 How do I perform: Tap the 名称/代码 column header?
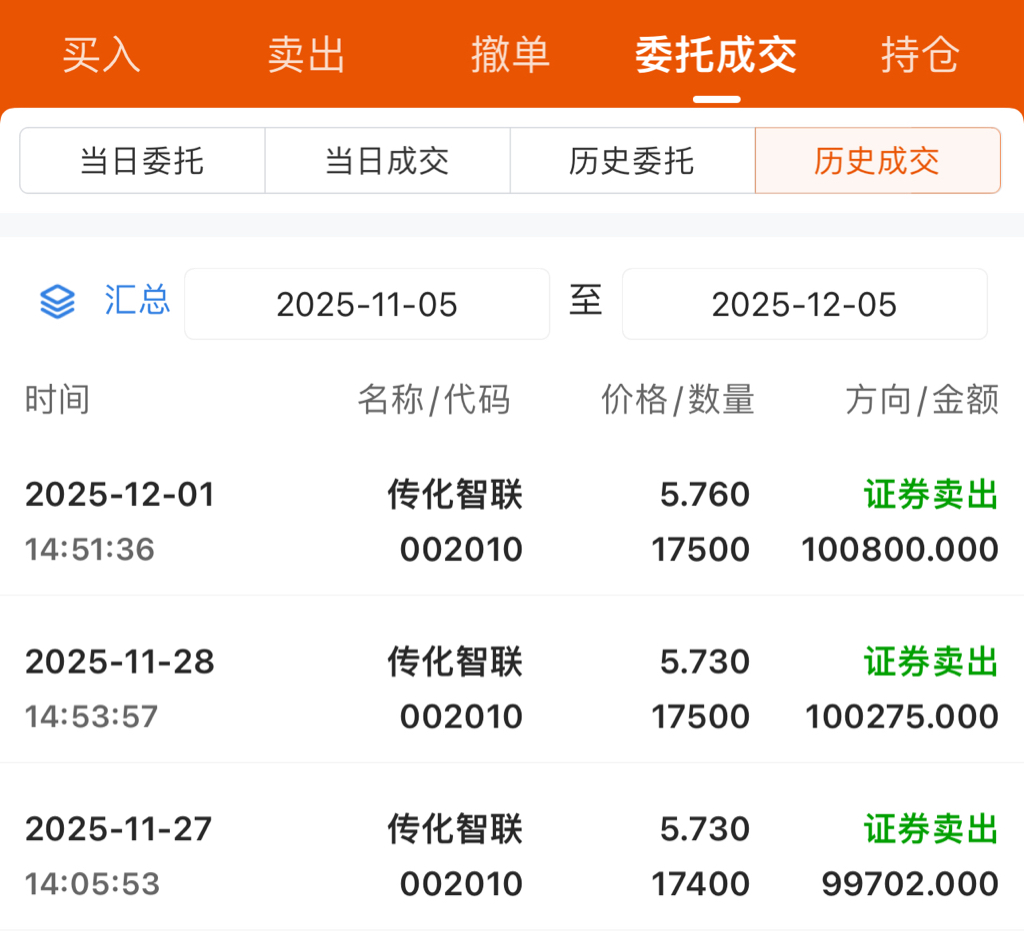point(434,400)
